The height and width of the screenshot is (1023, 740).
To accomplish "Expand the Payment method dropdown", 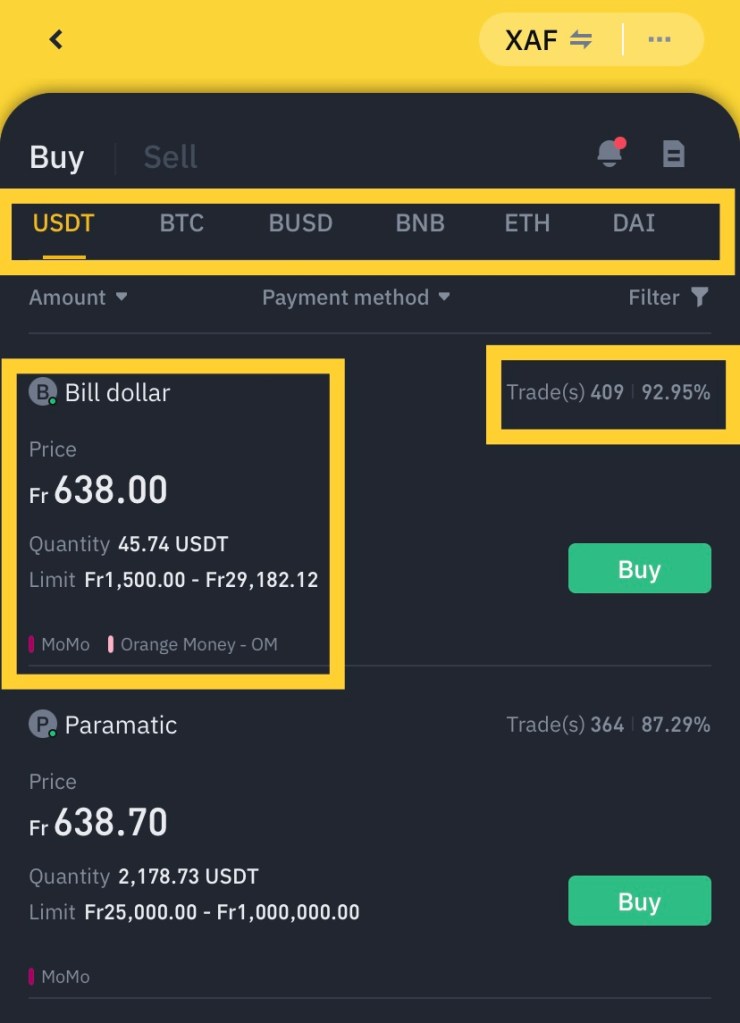I will point(355,297).
